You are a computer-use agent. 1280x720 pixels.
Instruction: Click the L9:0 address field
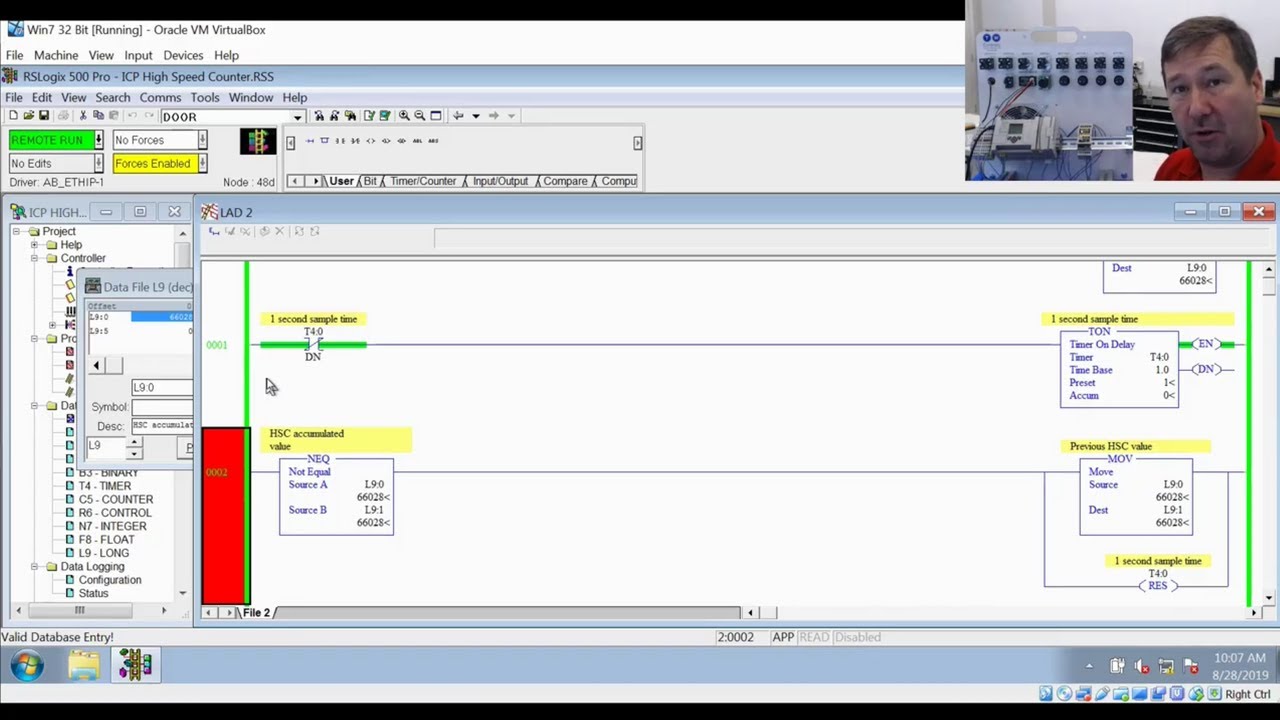coord(162,387)
